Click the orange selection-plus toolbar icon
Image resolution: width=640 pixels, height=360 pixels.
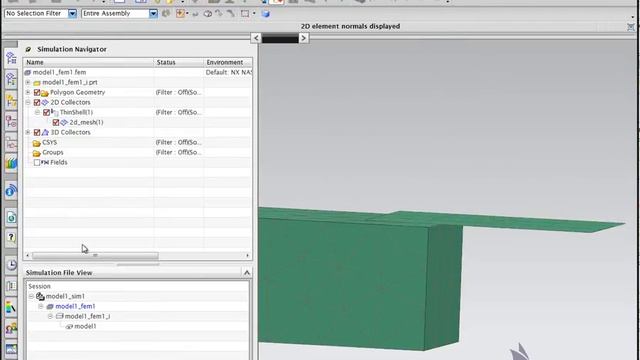click(x=180, y=14)
